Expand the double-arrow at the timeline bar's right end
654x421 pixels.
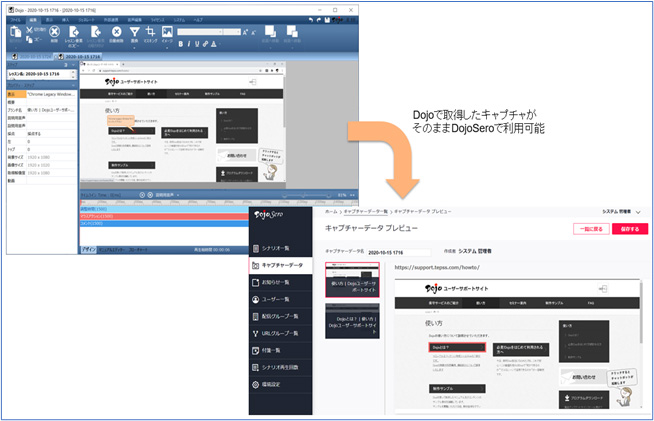[352, 195]
